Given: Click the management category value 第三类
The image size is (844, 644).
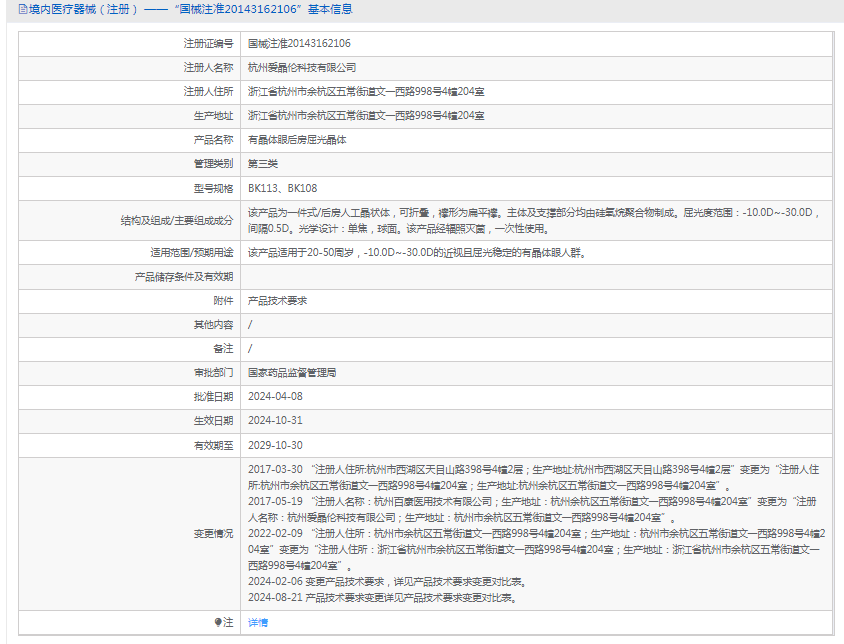Looking at the screenshot, I should (263, 164).
